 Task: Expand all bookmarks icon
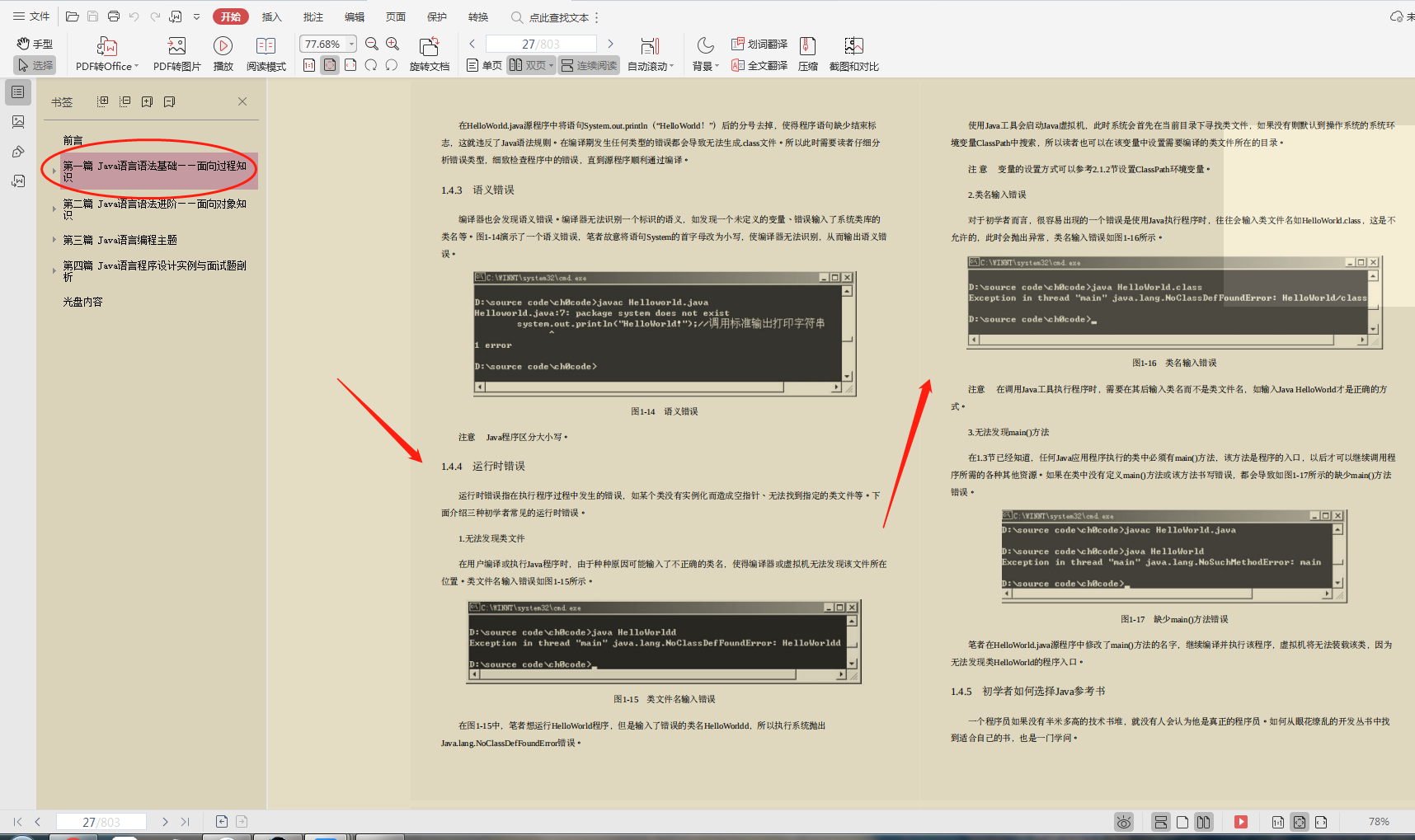click(103, 101)
